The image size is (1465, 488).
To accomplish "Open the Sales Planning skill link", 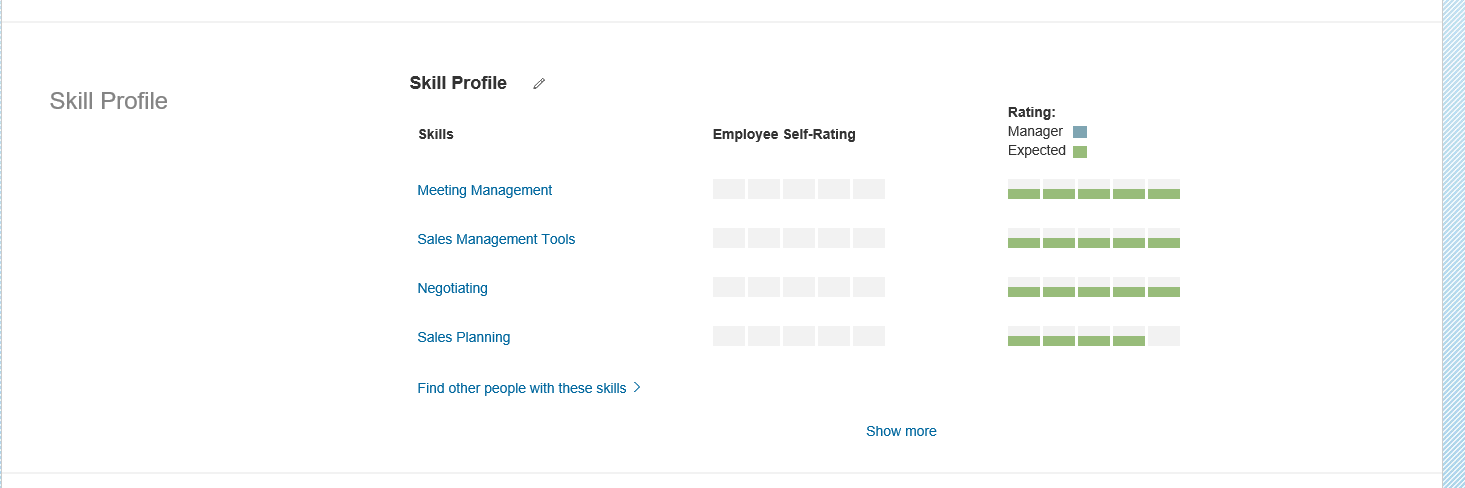I will 463,337.
